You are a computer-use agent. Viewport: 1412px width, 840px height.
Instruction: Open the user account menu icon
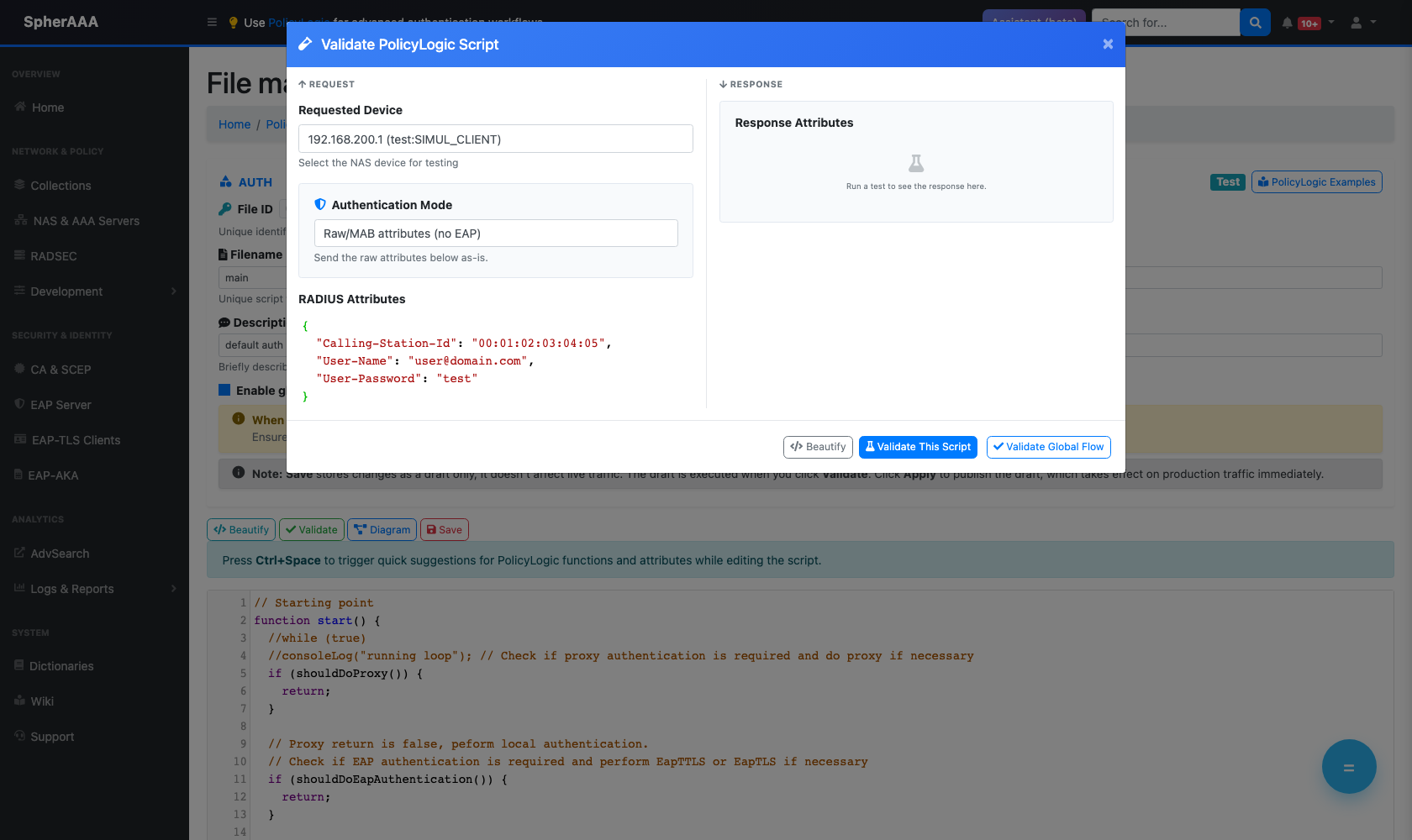click(1356, 23)
